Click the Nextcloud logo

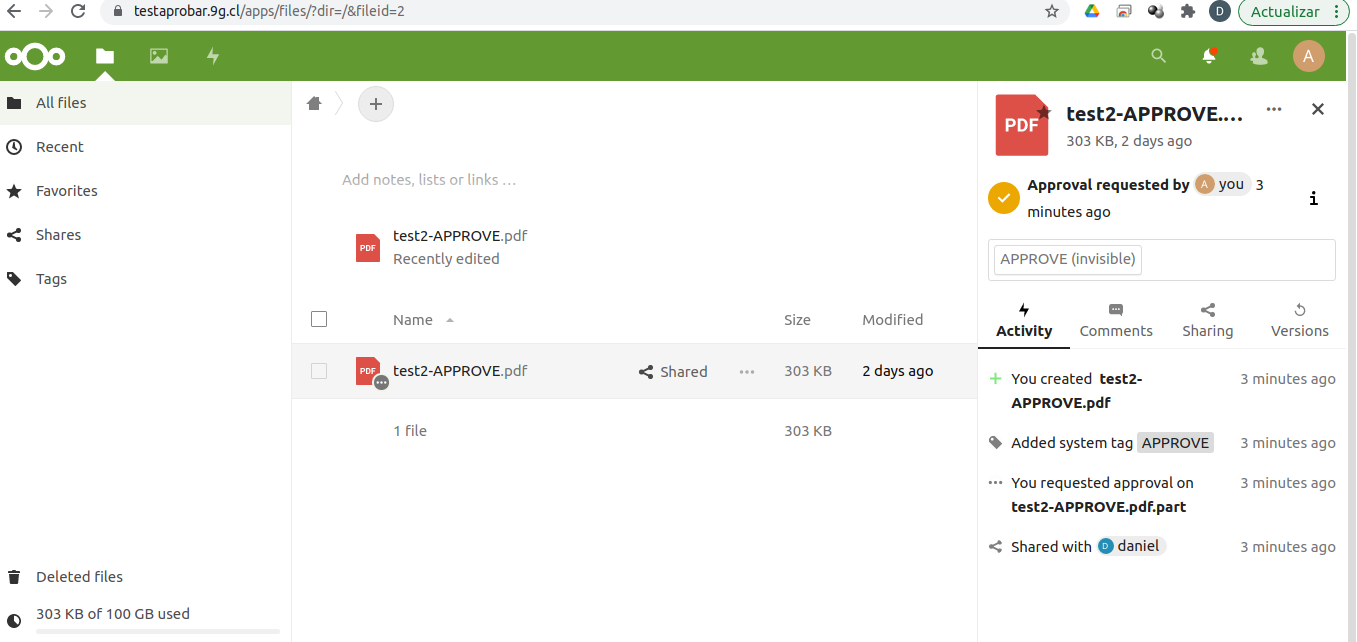(x=35, y=56)
